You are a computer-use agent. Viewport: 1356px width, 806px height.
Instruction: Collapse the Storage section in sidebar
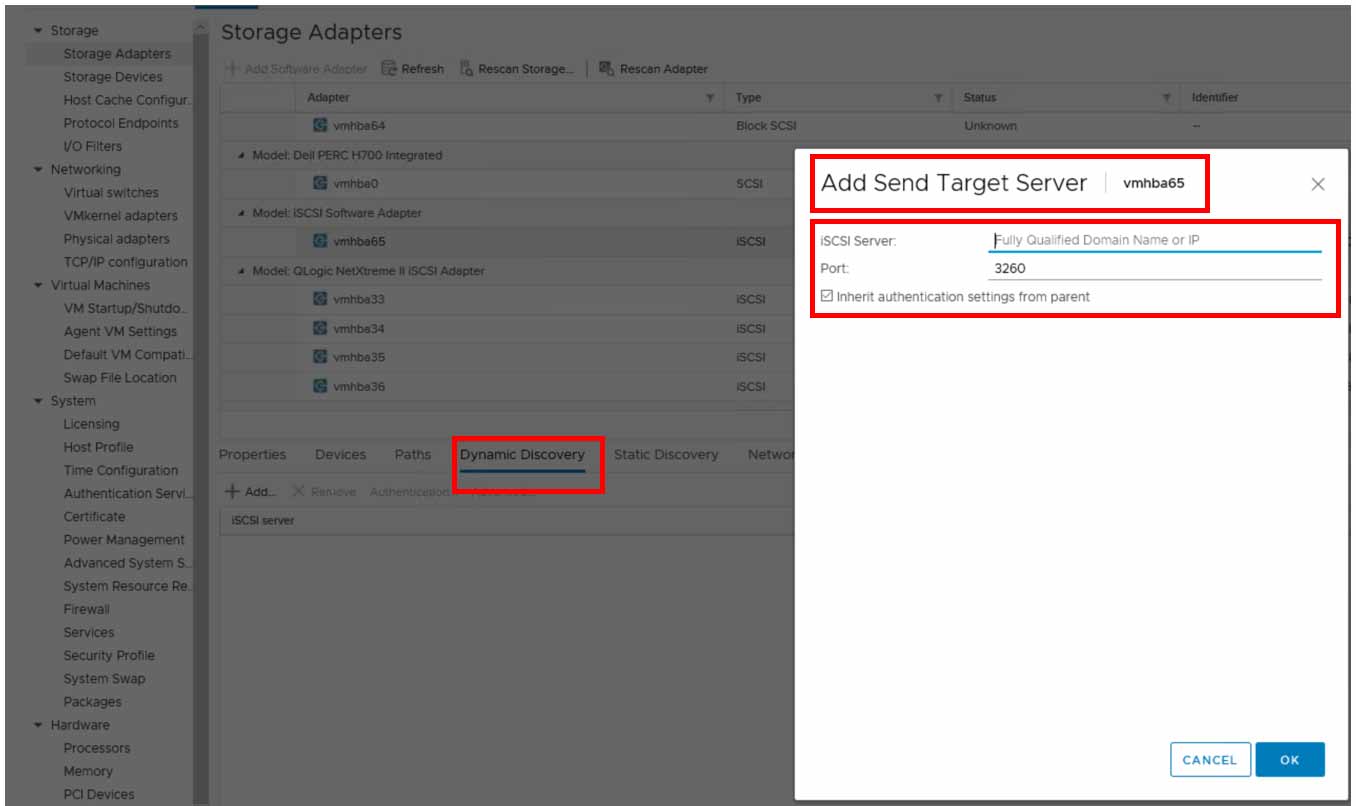coord(38,31)
